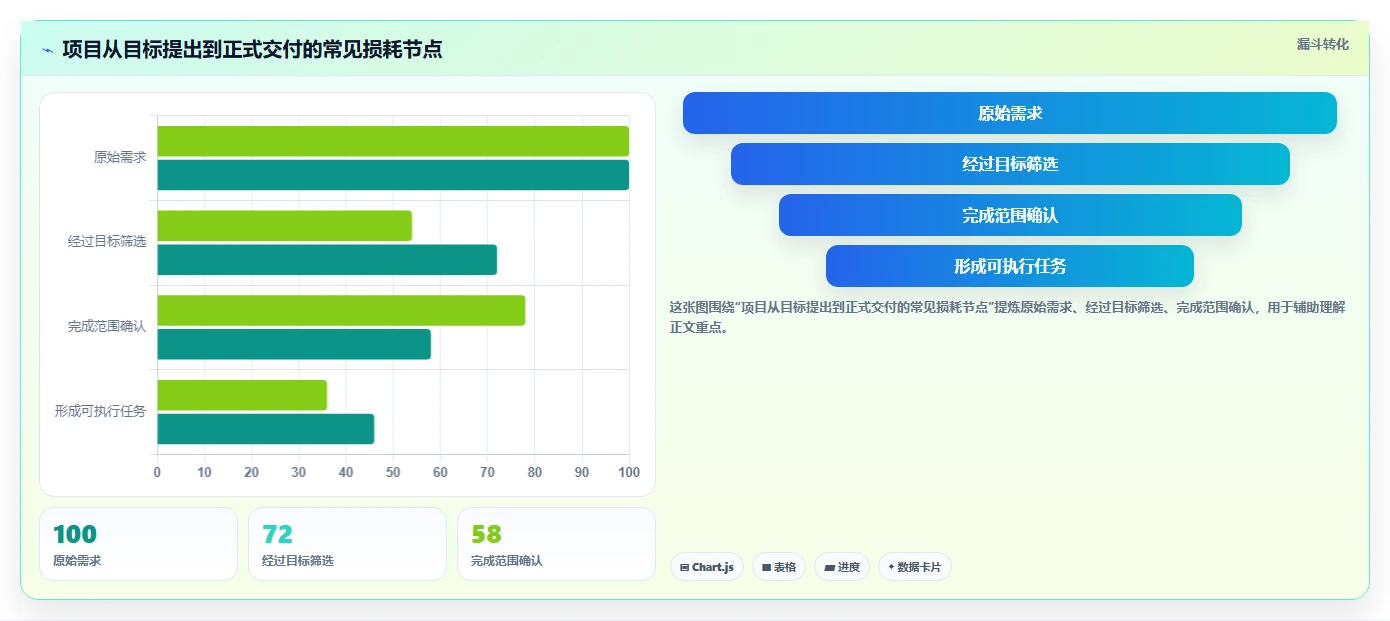This screenshot has height=621, width=1390.
Task: Click the 经过目标筛选 y-axis label
Action: [x=107, y=242]
